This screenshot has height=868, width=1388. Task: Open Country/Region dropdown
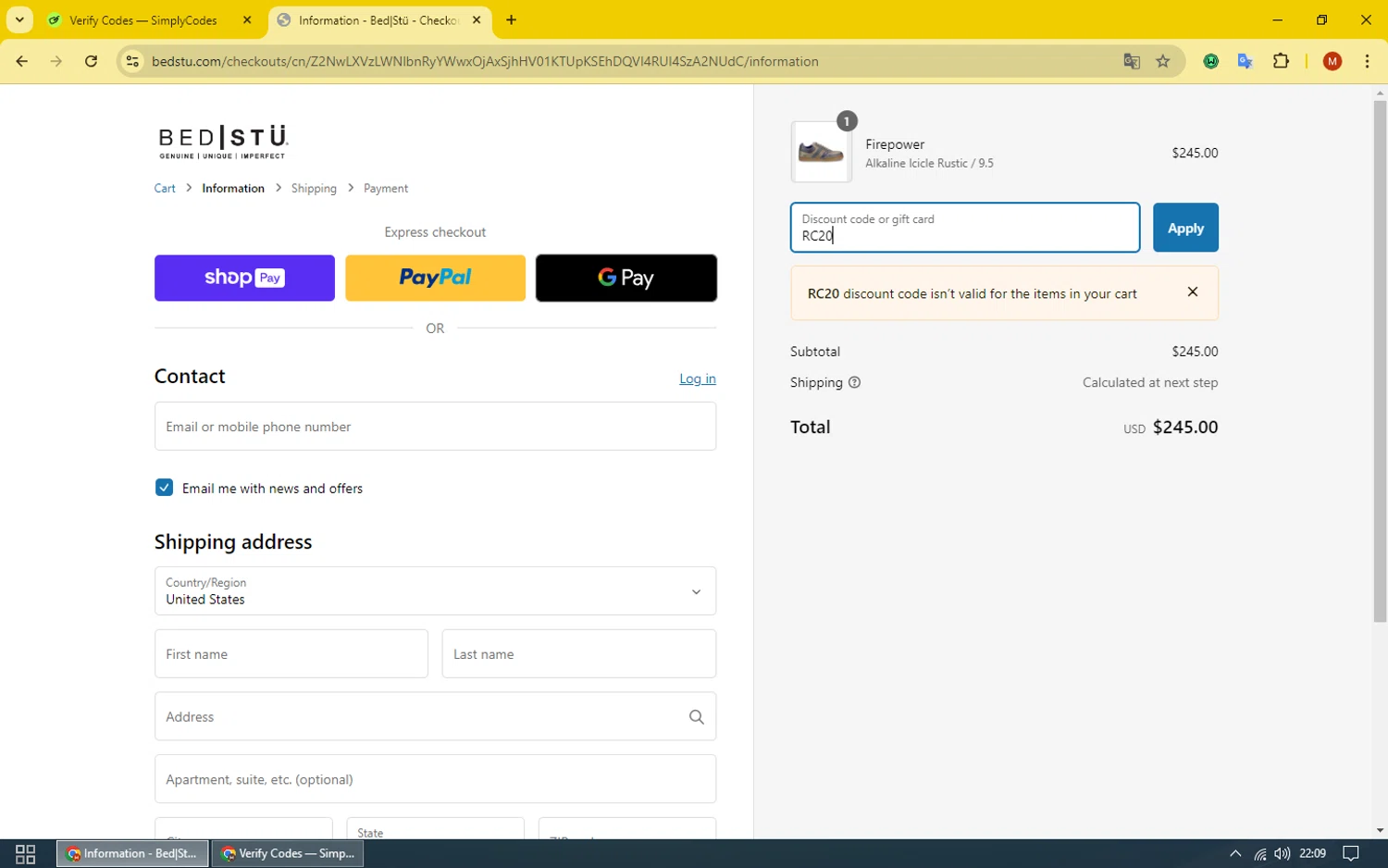click(435, 591)
